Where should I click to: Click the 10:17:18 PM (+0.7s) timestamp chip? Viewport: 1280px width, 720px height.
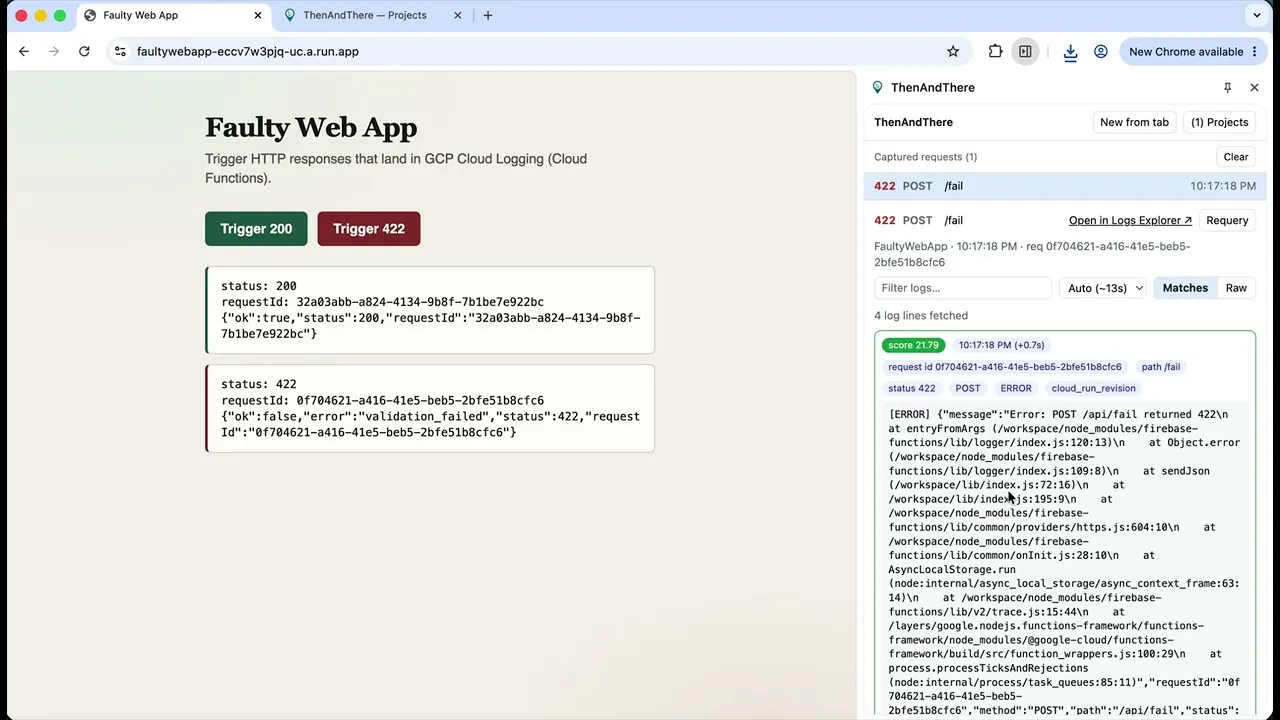(x=1002, y=345)
